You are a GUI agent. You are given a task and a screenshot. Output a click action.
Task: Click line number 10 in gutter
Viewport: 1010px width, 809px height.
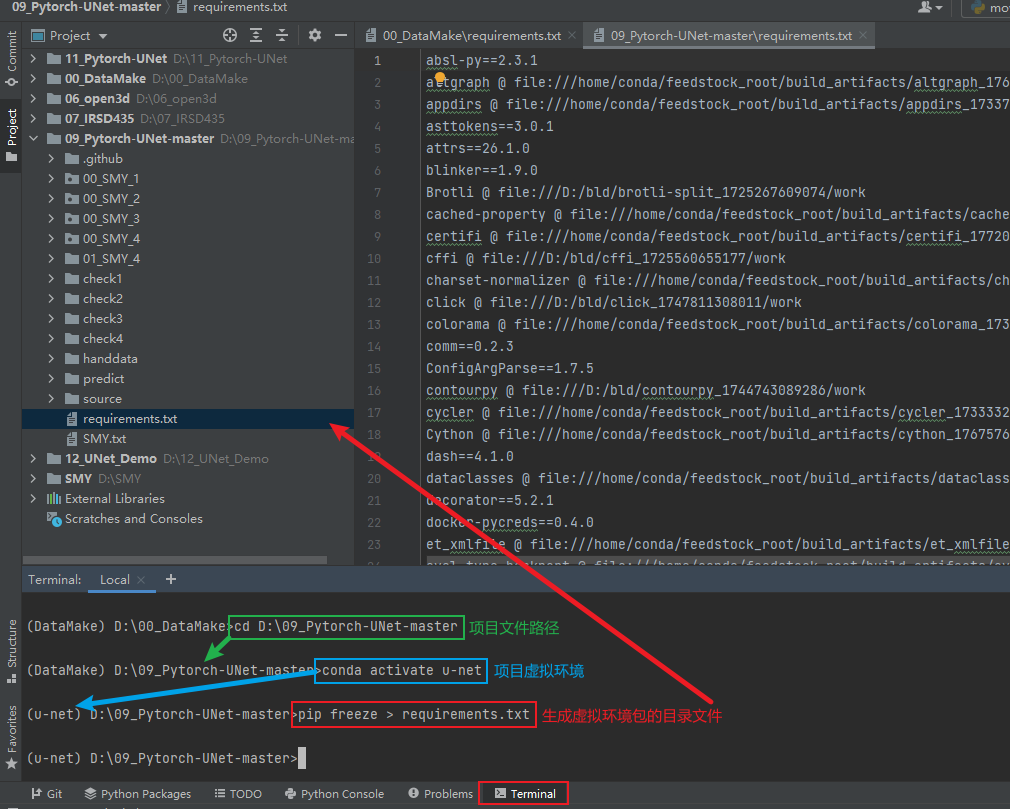click(x=374, y=258)
